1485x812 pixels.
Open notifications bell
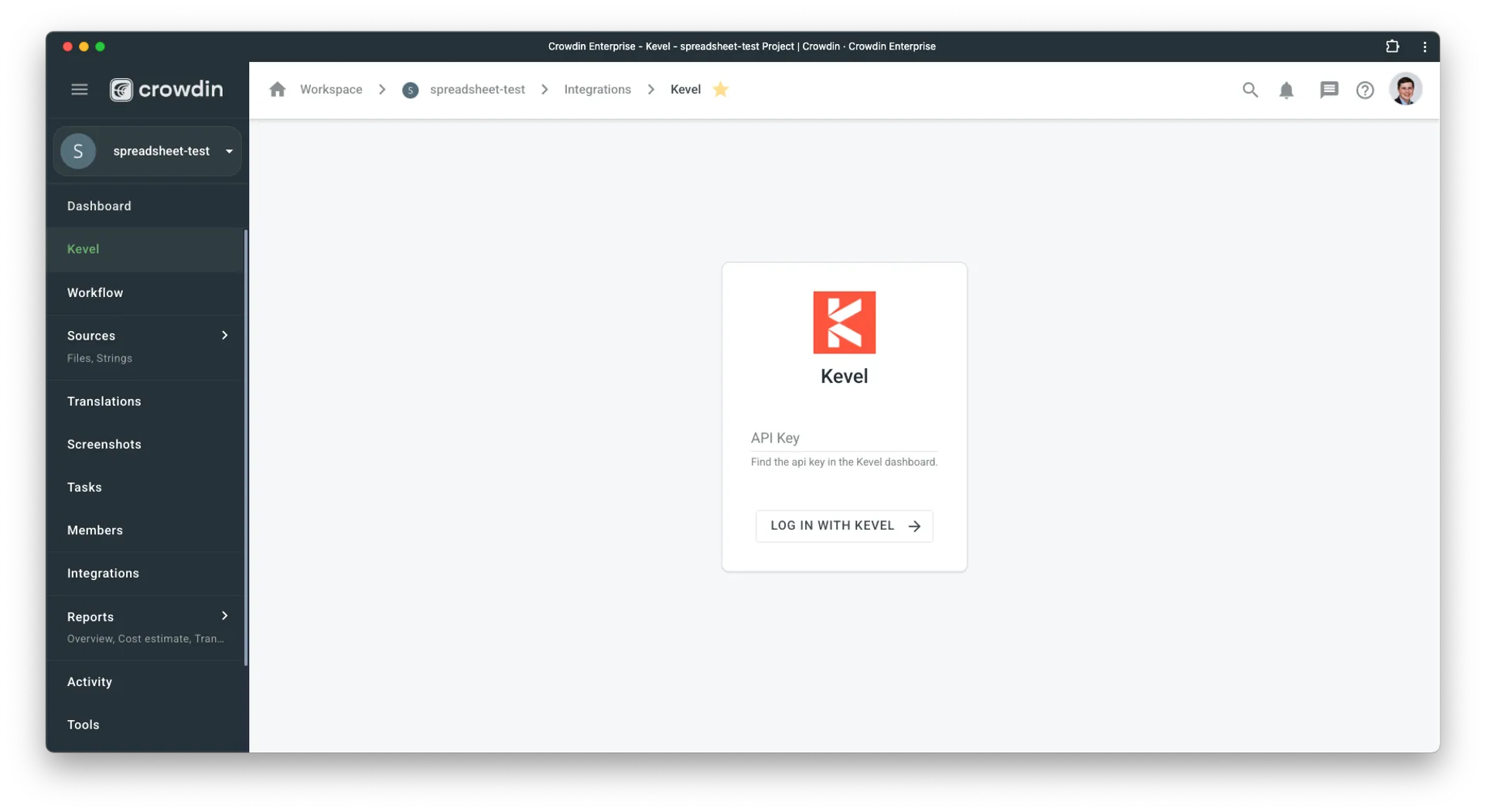click(1286, 90)
